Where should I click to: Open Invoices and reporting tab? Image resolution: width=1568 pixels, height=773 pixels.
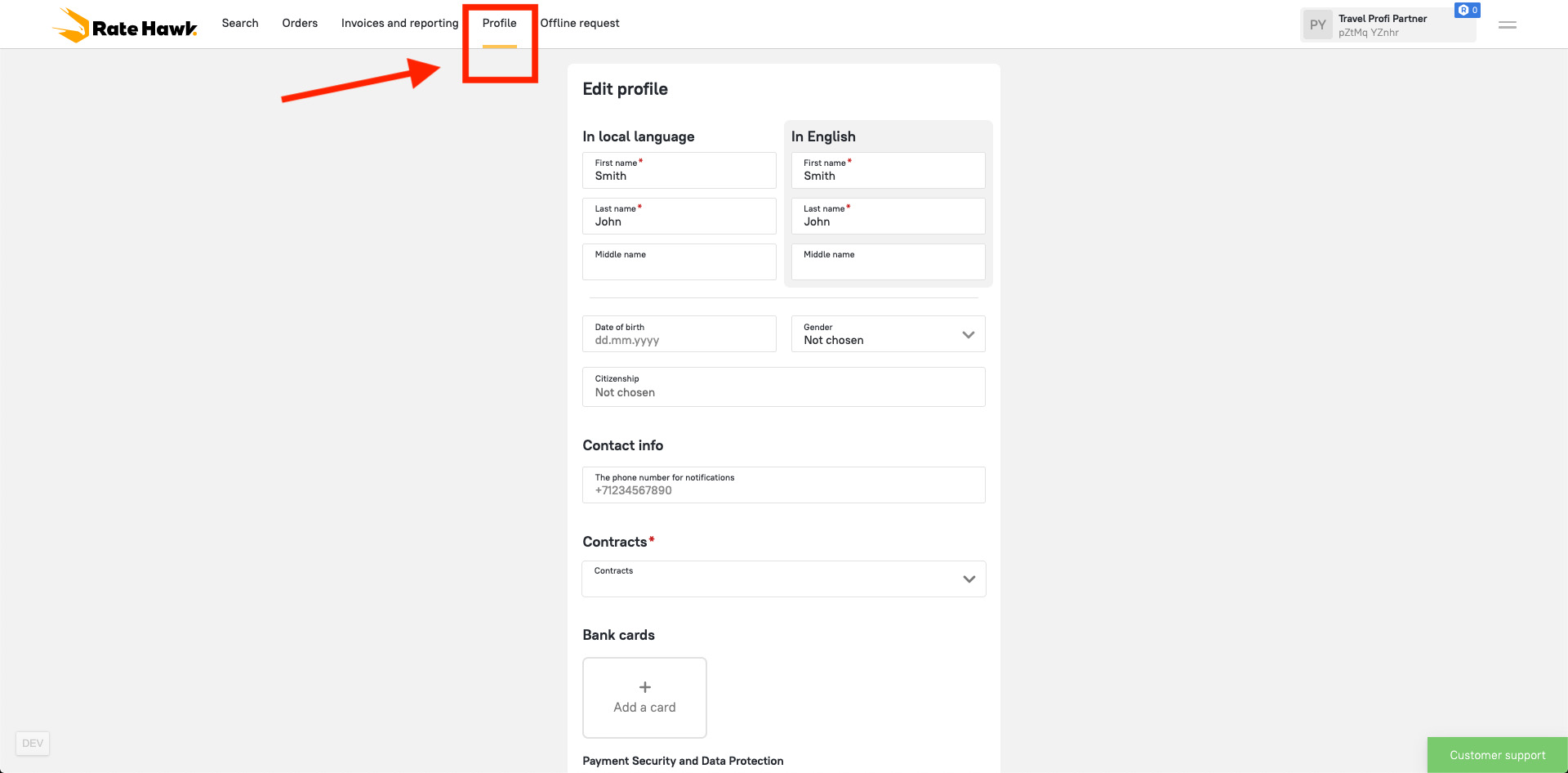[x=399, y=23]
